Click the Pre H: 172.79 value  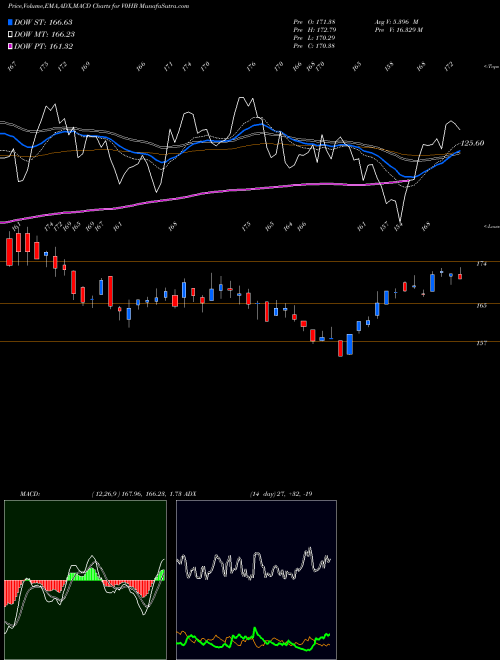point(314,30)
